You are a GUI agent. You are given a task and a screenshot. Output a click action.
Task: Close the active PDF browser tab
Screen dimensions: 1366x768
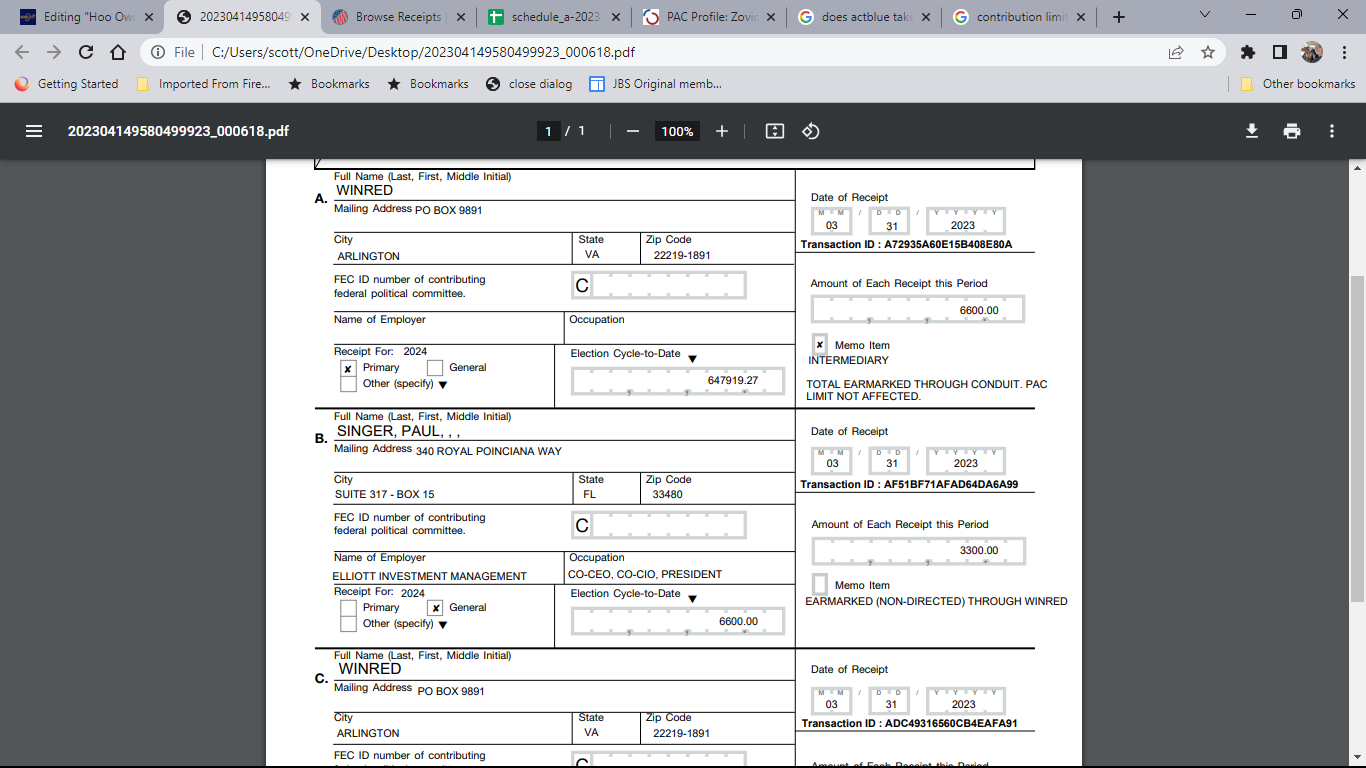click(306, 17)
